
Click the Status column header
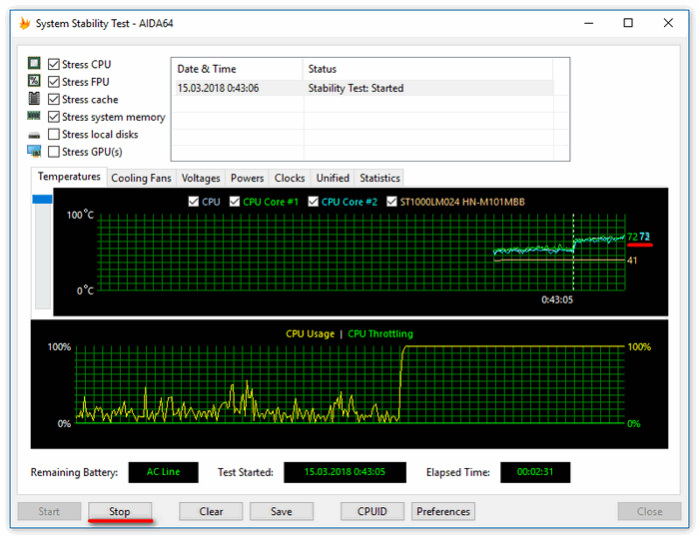(428, 69)
